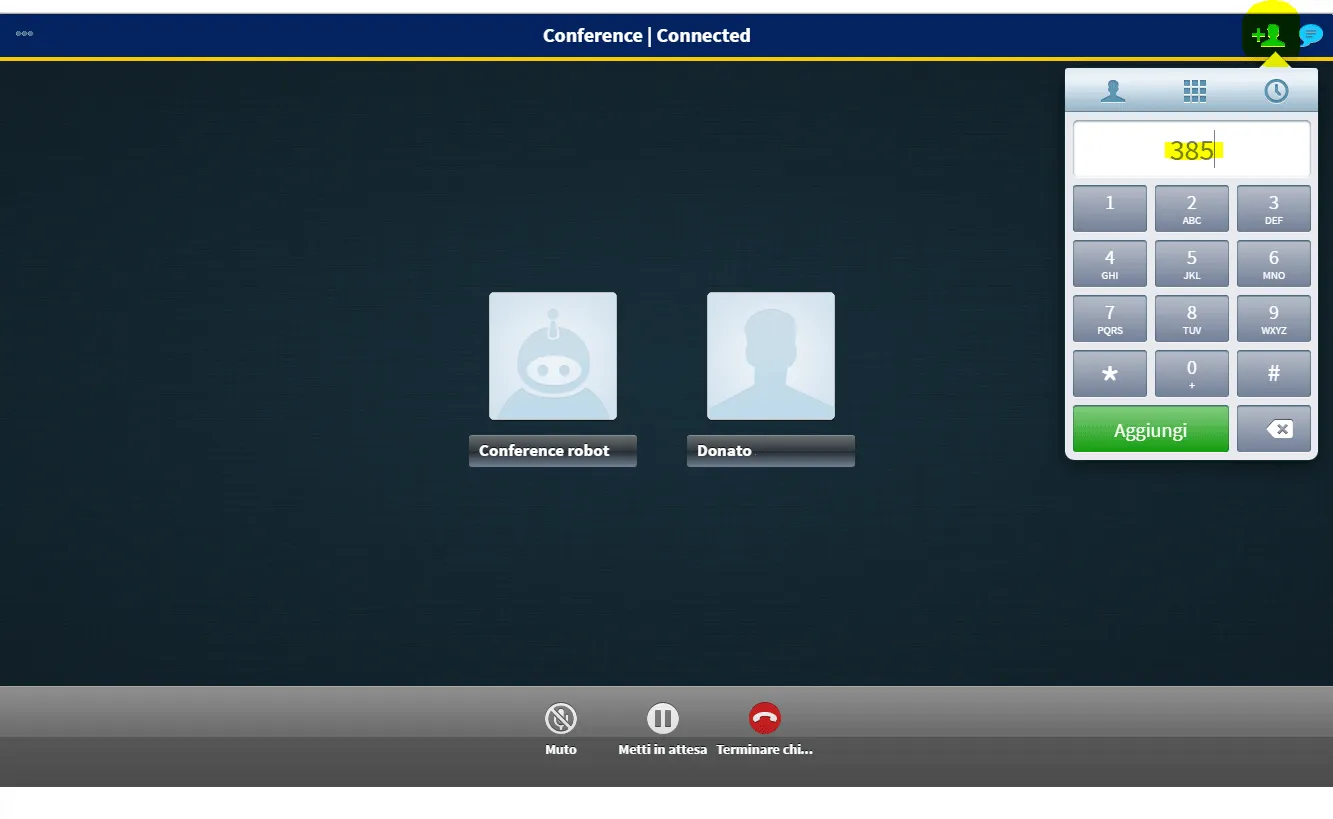Toggle Metti in attesa hold button

click(662, 719)
